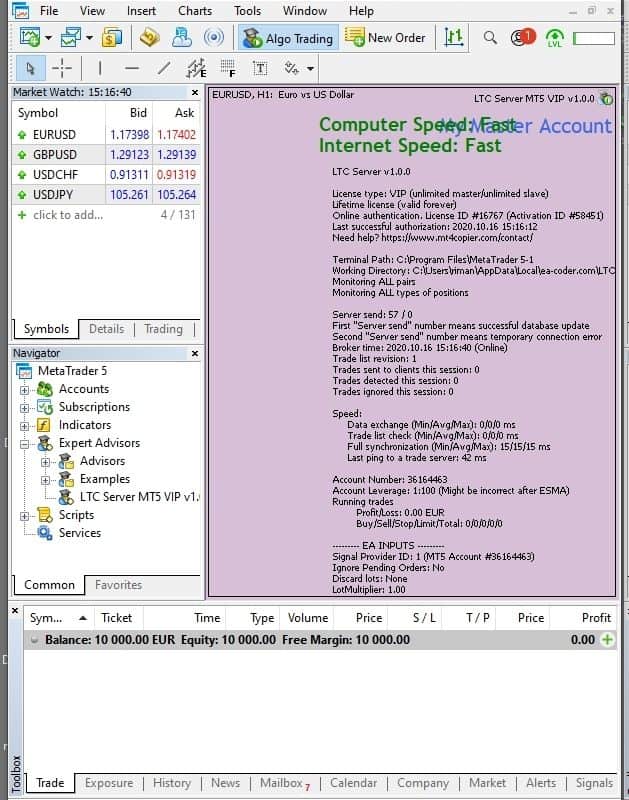
Task: Expand the Advisors subfolder
Action: point(45,462)
